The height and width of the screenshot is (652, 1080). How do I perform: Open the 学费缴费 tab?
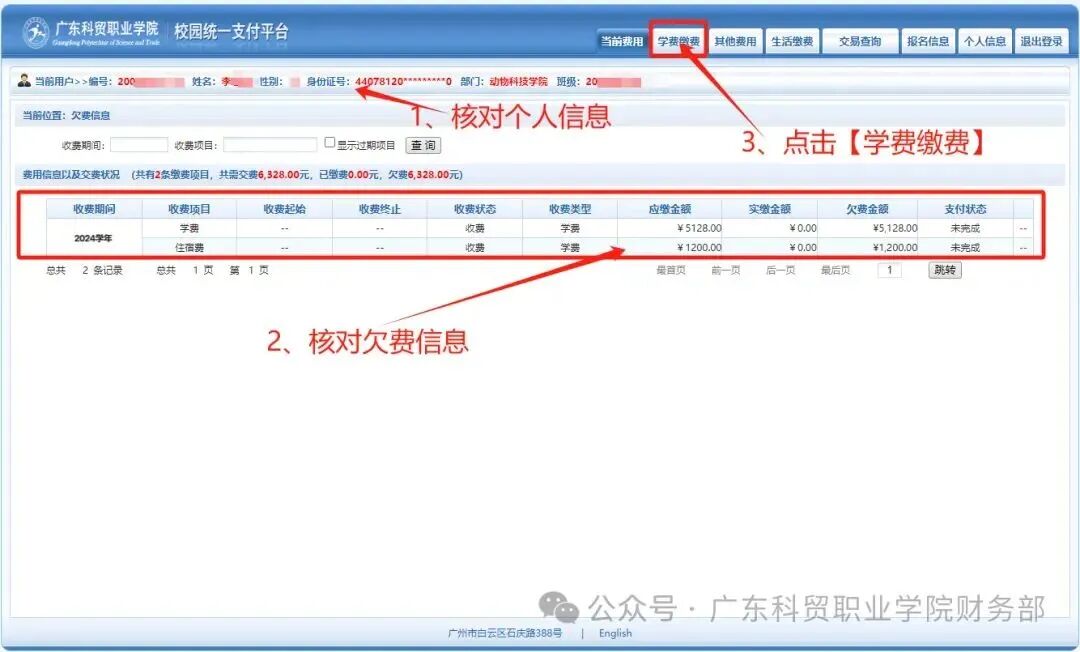tap(677, 41)
